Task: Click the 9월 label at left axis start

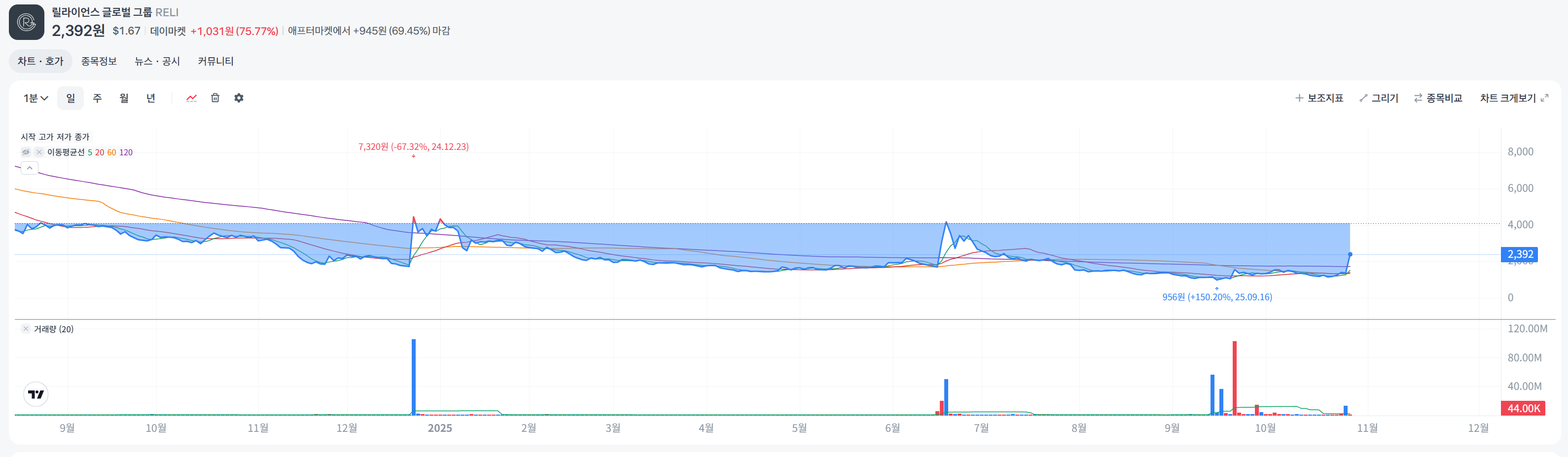Action: tap(67, 428)
